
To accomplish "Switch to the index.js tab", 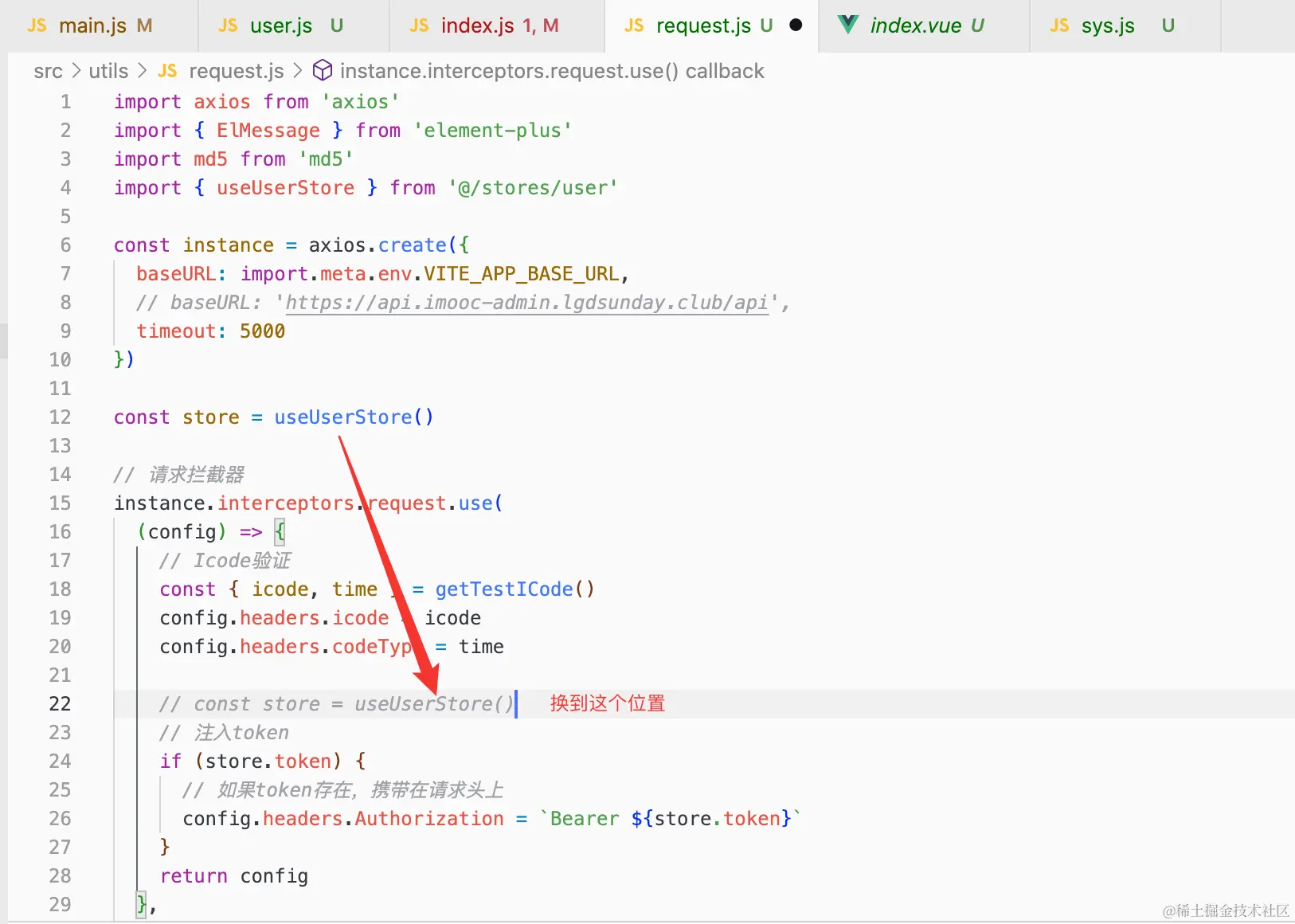I will [497, 25].
